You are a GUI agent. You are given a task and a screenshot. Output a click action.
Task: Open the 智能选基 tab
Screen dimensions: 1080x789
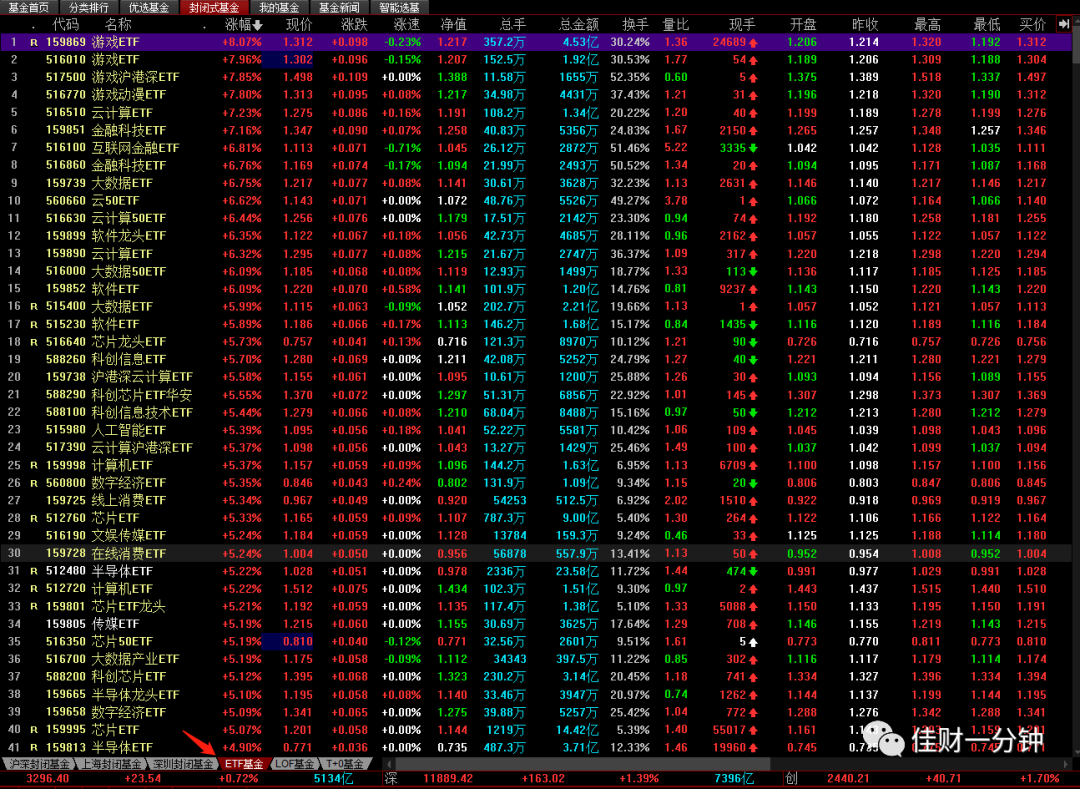399,8
